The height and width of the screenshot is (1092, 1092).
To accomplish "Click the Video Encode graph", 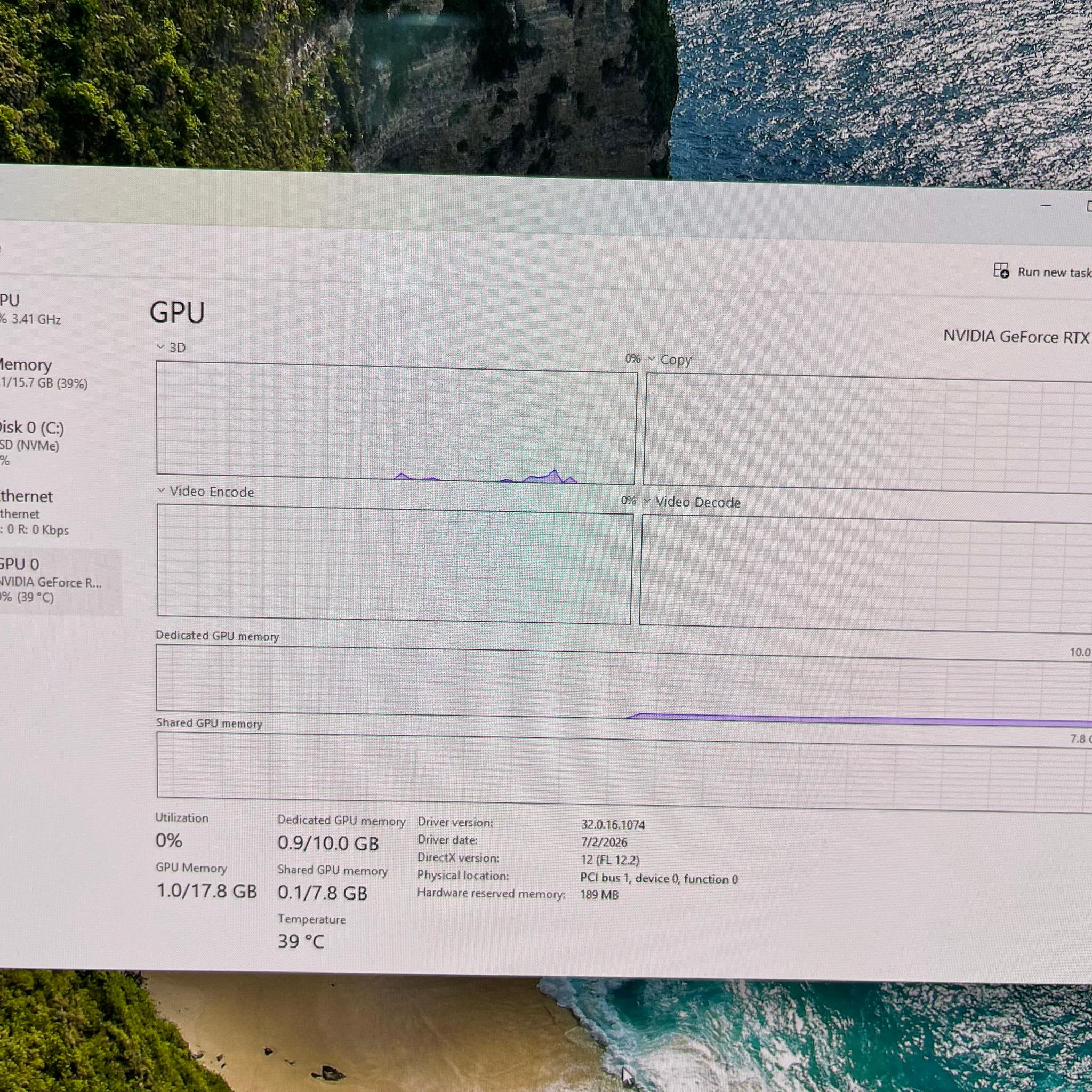I will click(395, 564).
